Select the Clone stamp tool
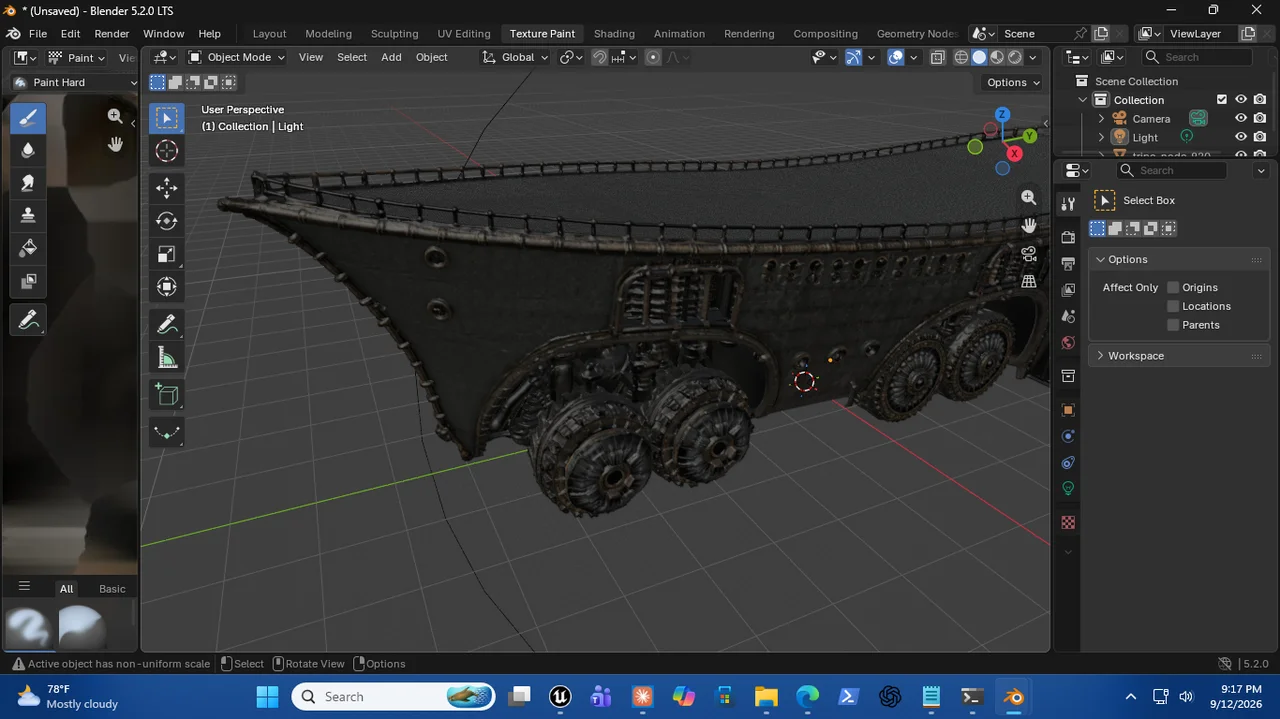This screenshot has width=1280, height=719. click(x=28, y=215)
